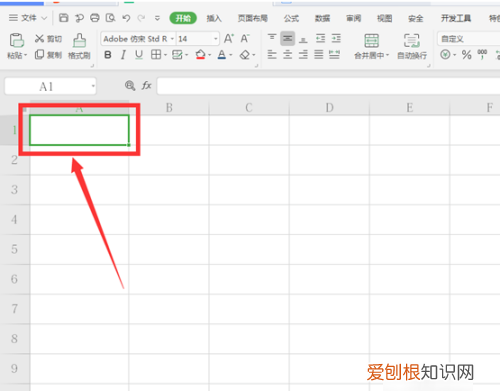The height and width of the screenshot is (391, 500).
Task: Click the Redo arrow icon
Action: click(x=141, y=18)
